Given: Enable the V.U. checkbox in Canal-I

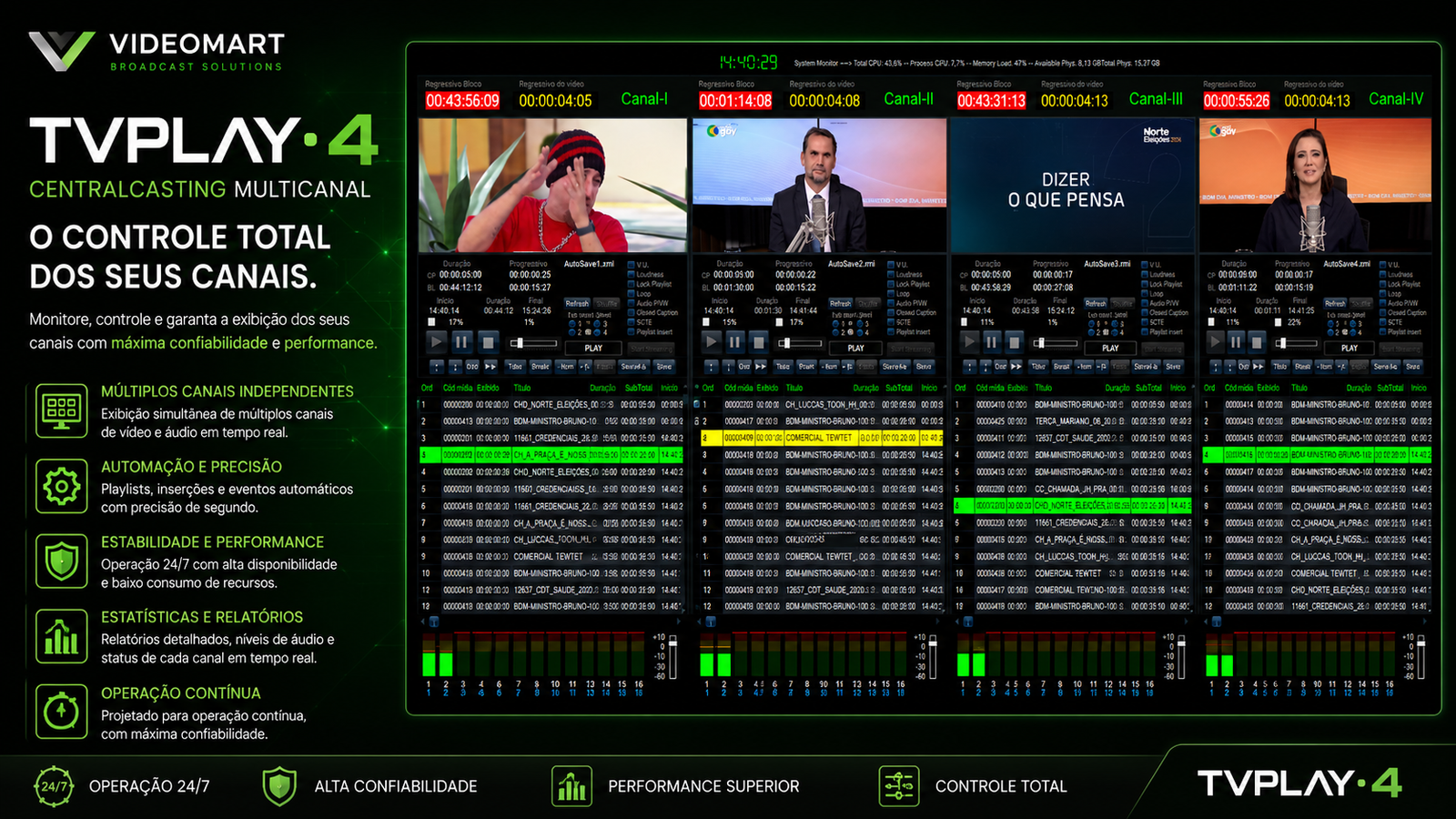Looking at the screenshot, I should click(631, 265).
